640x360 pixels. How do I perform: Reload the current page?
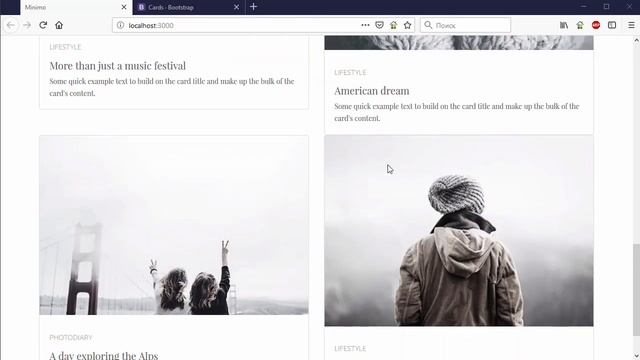click(x=43, y=25)
